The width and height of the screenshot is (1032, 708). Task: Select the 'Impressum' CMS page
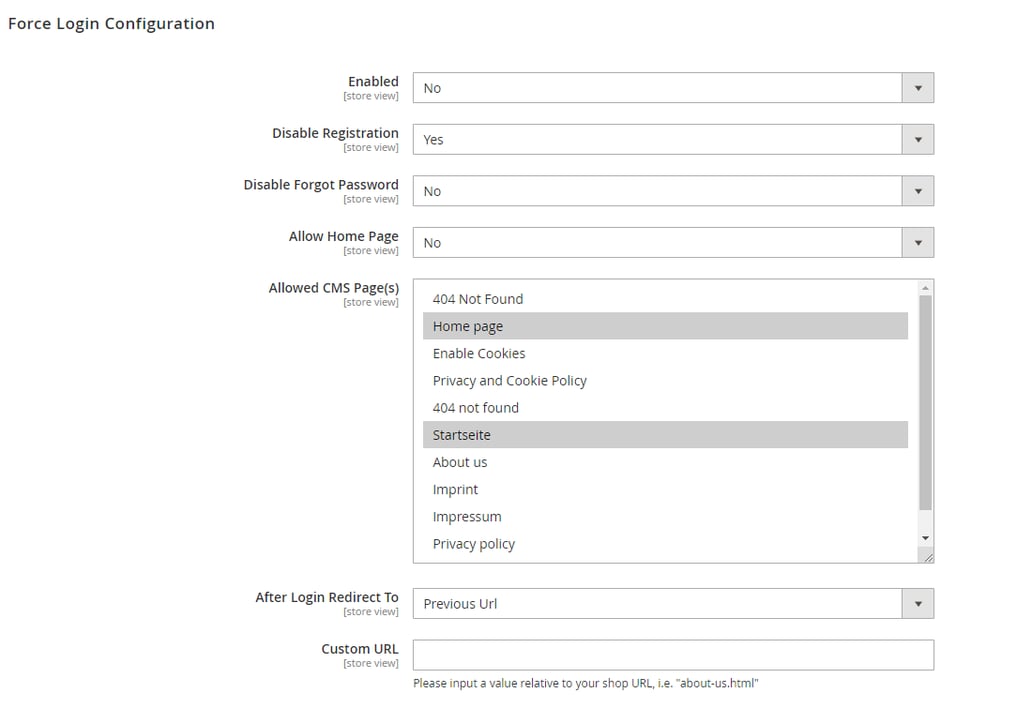point(467,516)
